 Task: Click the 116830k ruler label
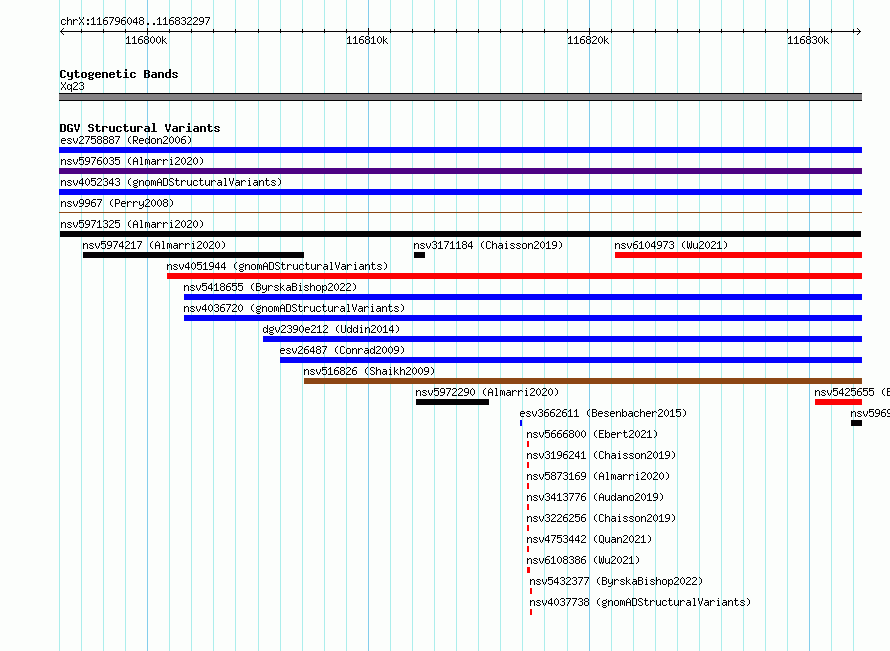point(808,40)
